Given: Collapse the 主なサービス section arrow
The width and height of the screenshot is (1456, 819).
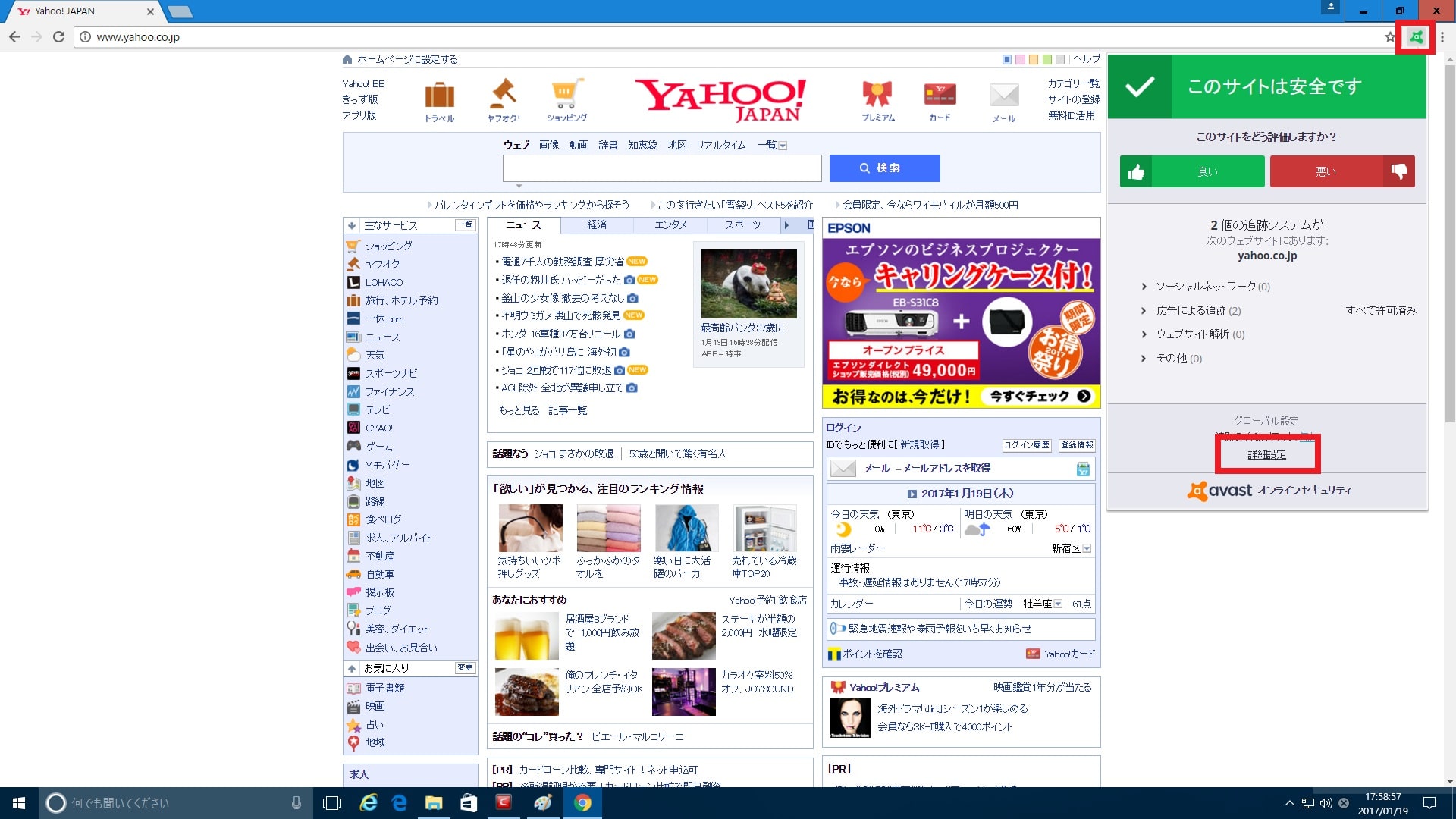Looking at the screenshot, I should (352, 225).
